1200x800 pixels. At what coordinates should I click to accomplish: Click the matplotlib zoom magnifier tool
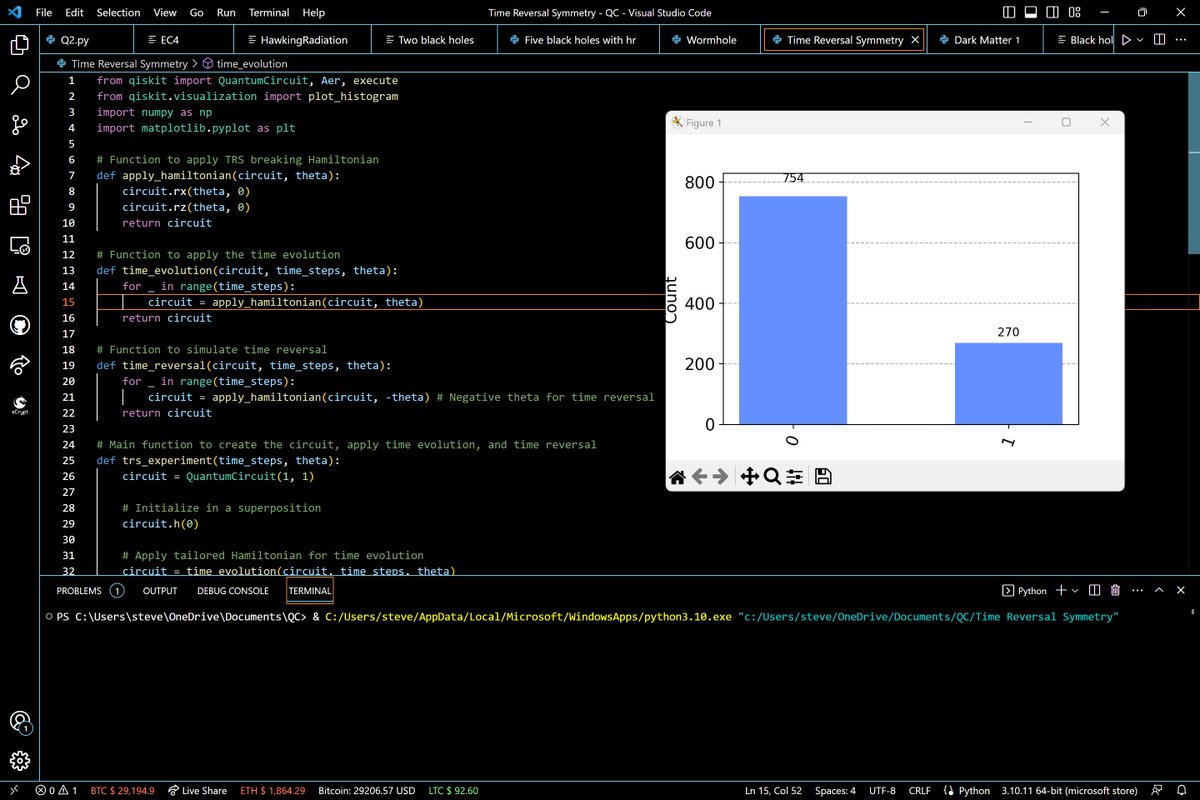pyautogui.click(x=772, y=477)
